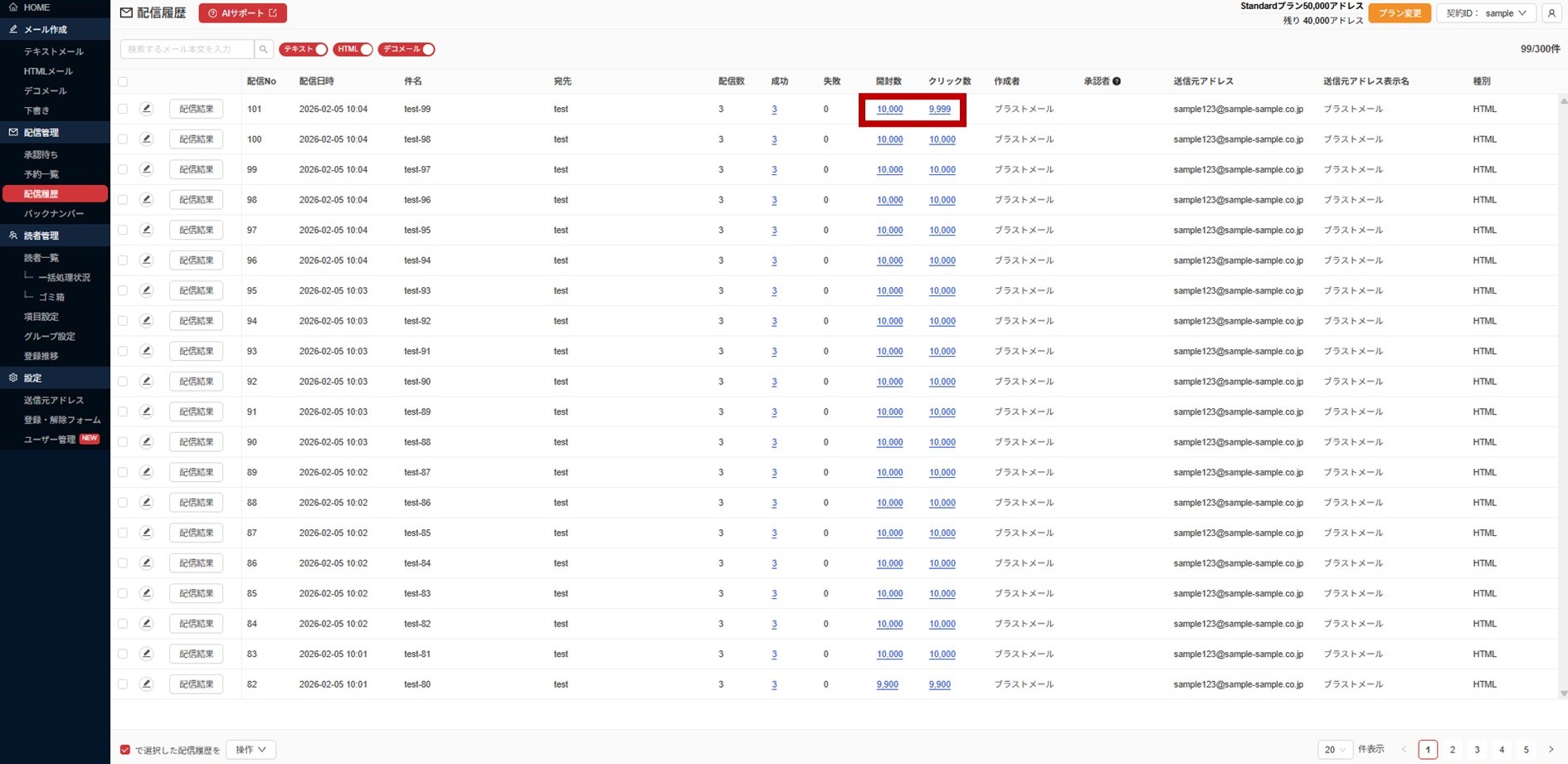The height and width of the screenshot is (764, 1568).
Task: Click the HOME icon in sidebar
Action: click(13, 7)
